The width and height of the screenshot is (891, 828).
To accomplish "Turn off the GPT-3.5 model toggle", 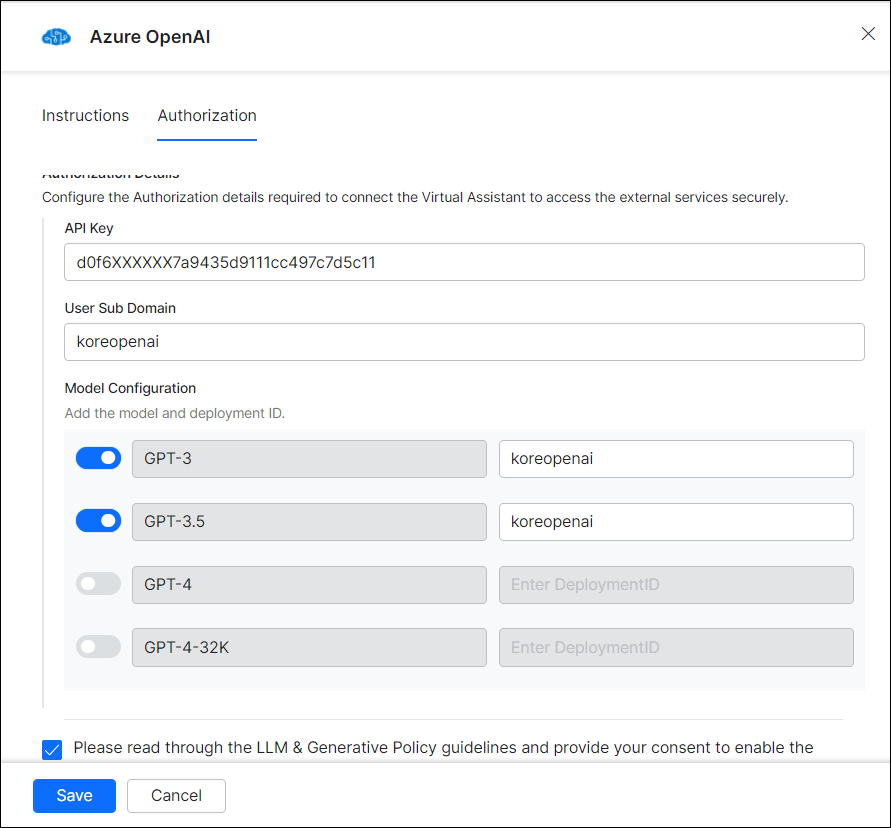I will tap(97, 520).
